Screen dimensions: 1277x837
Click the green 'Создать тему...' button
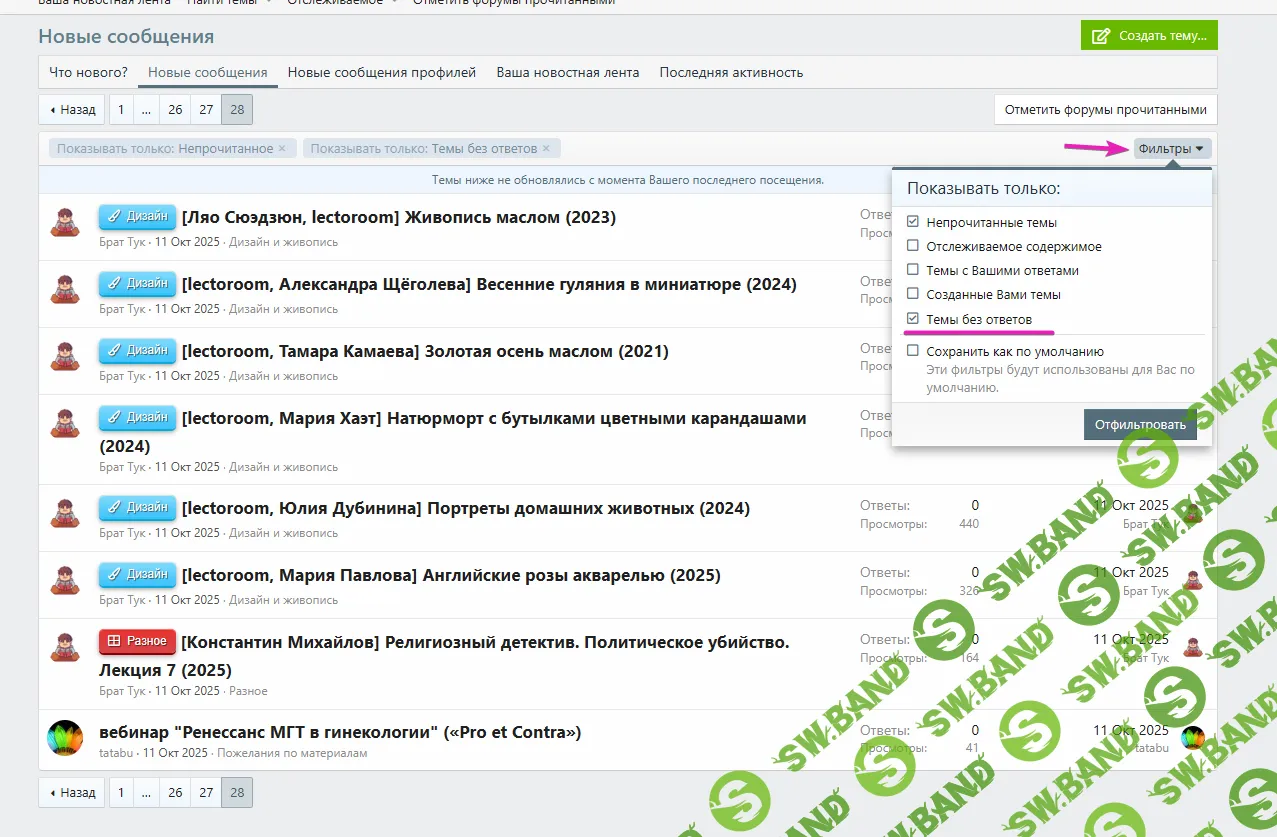[1149, 36]
